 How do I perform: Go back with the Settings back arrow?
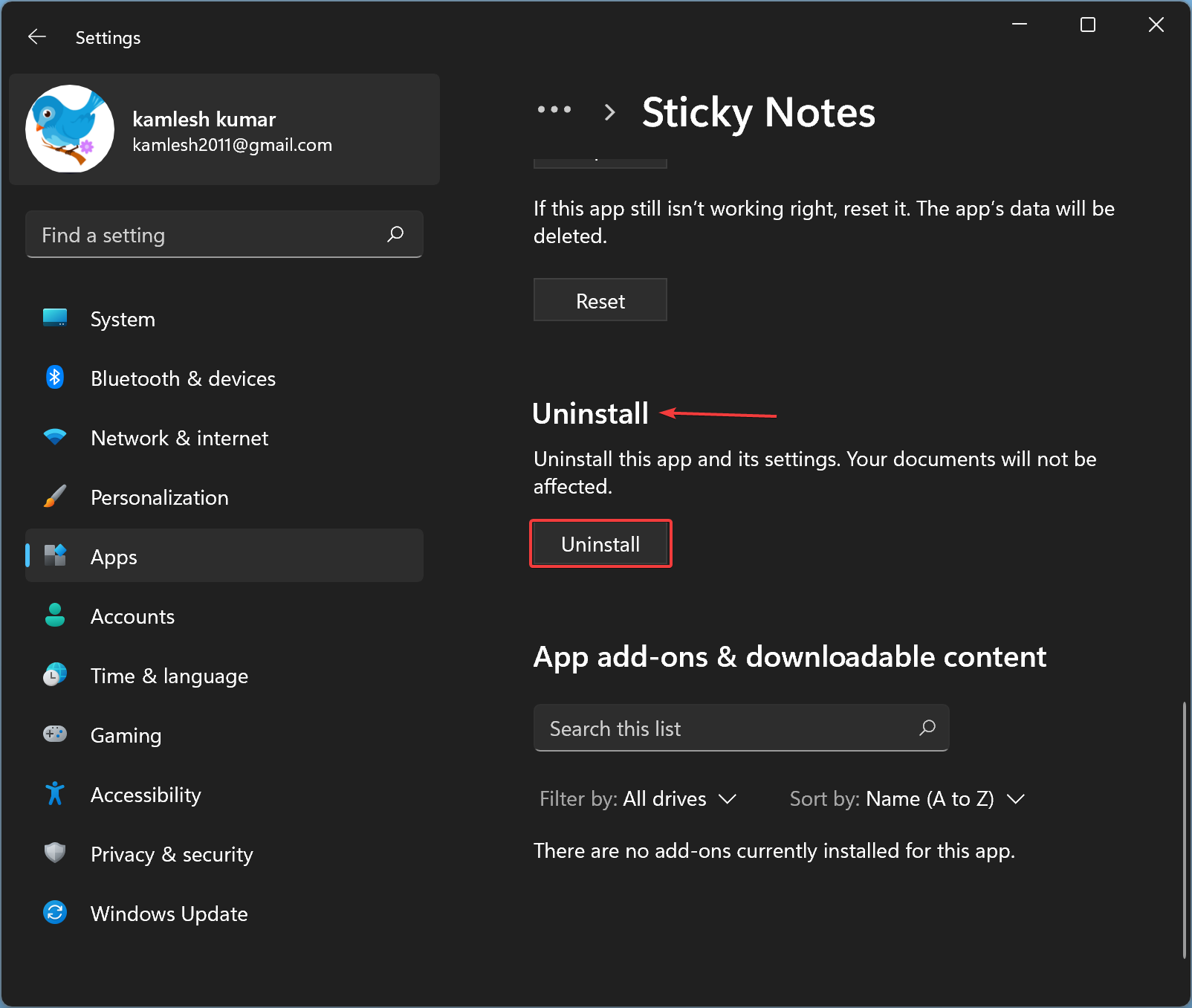(37, 36)
